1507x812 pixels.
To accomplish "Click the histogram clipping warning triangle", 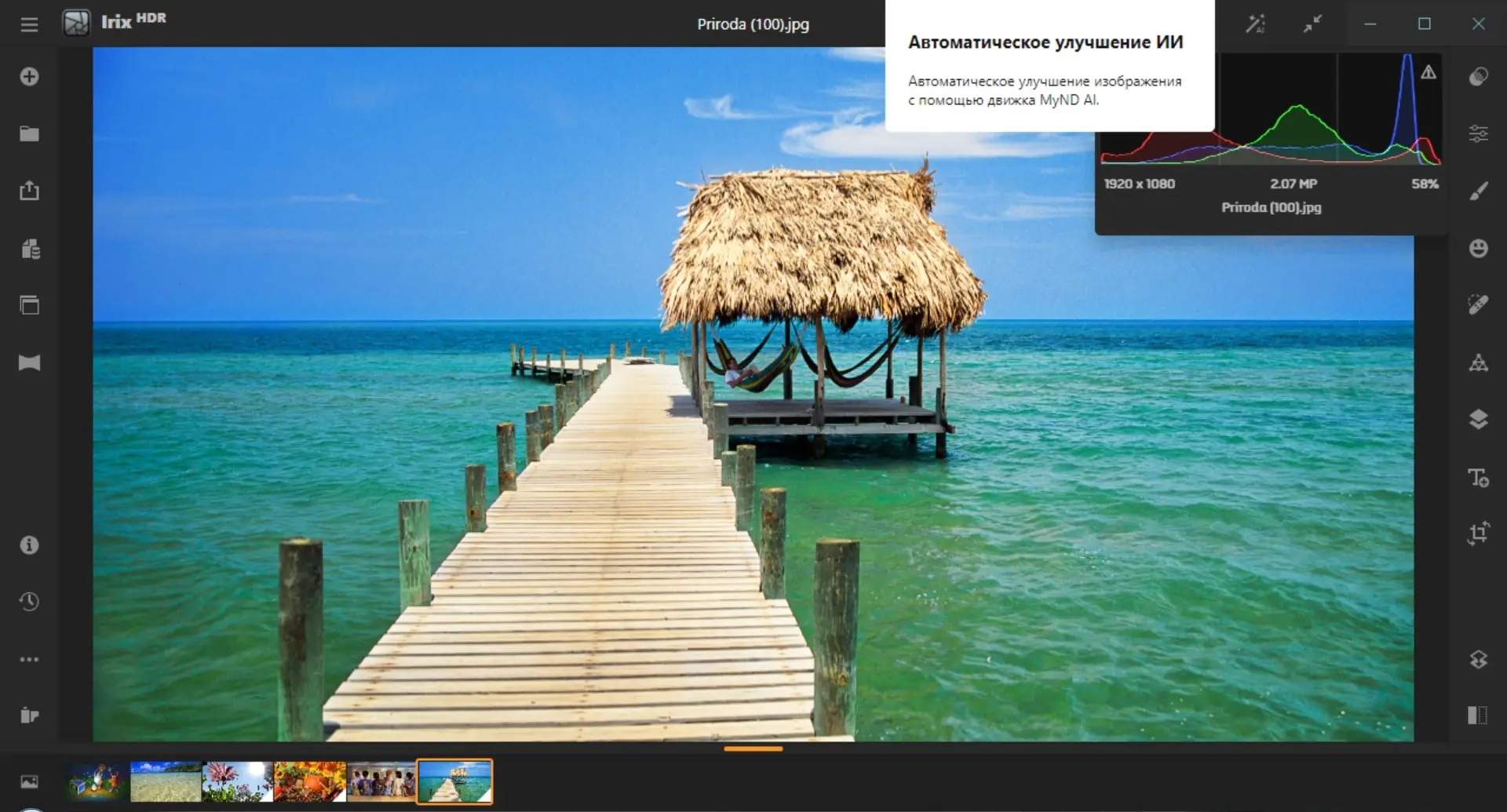I will point(1429,72).
